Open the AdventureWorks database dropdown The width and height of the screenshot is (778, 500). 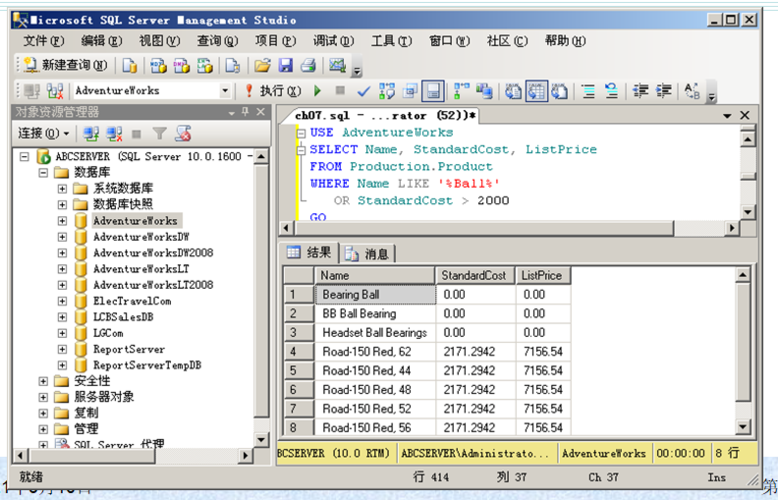coord(225,91)
